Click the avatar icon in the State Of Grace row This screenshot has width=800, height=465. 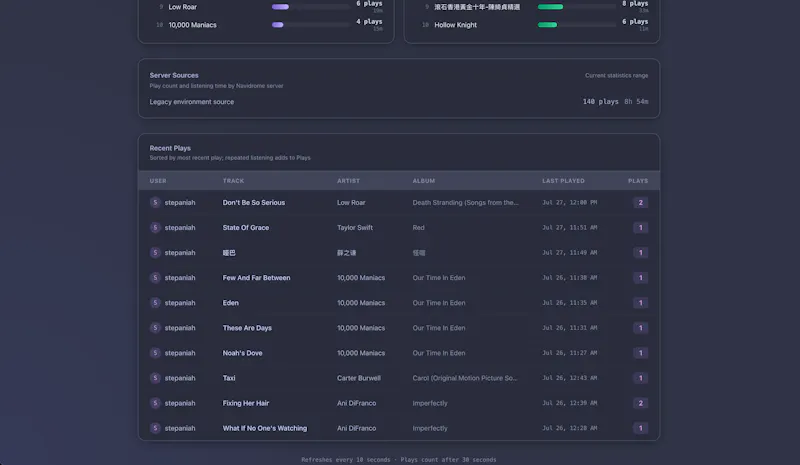(155, 228)
